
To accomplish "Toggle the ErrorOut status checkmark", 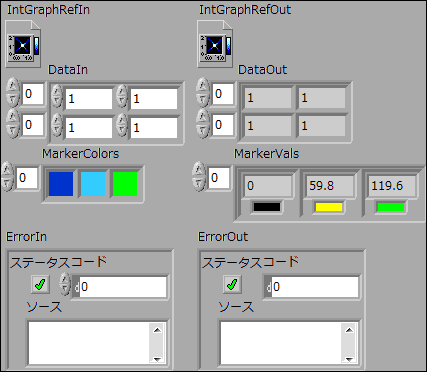I will point(232,284).
